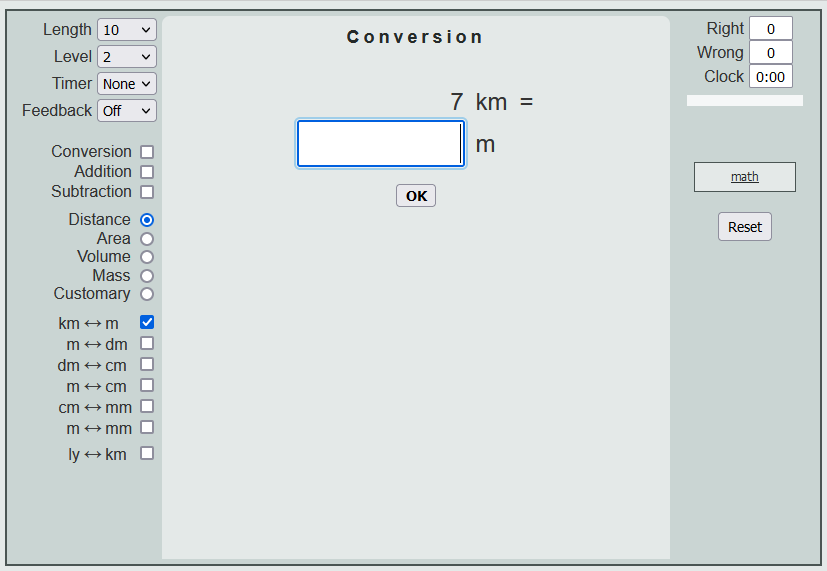Screen dimensions: 827x571
Task: Select the Mass radio button
Action: coord(147,276)
